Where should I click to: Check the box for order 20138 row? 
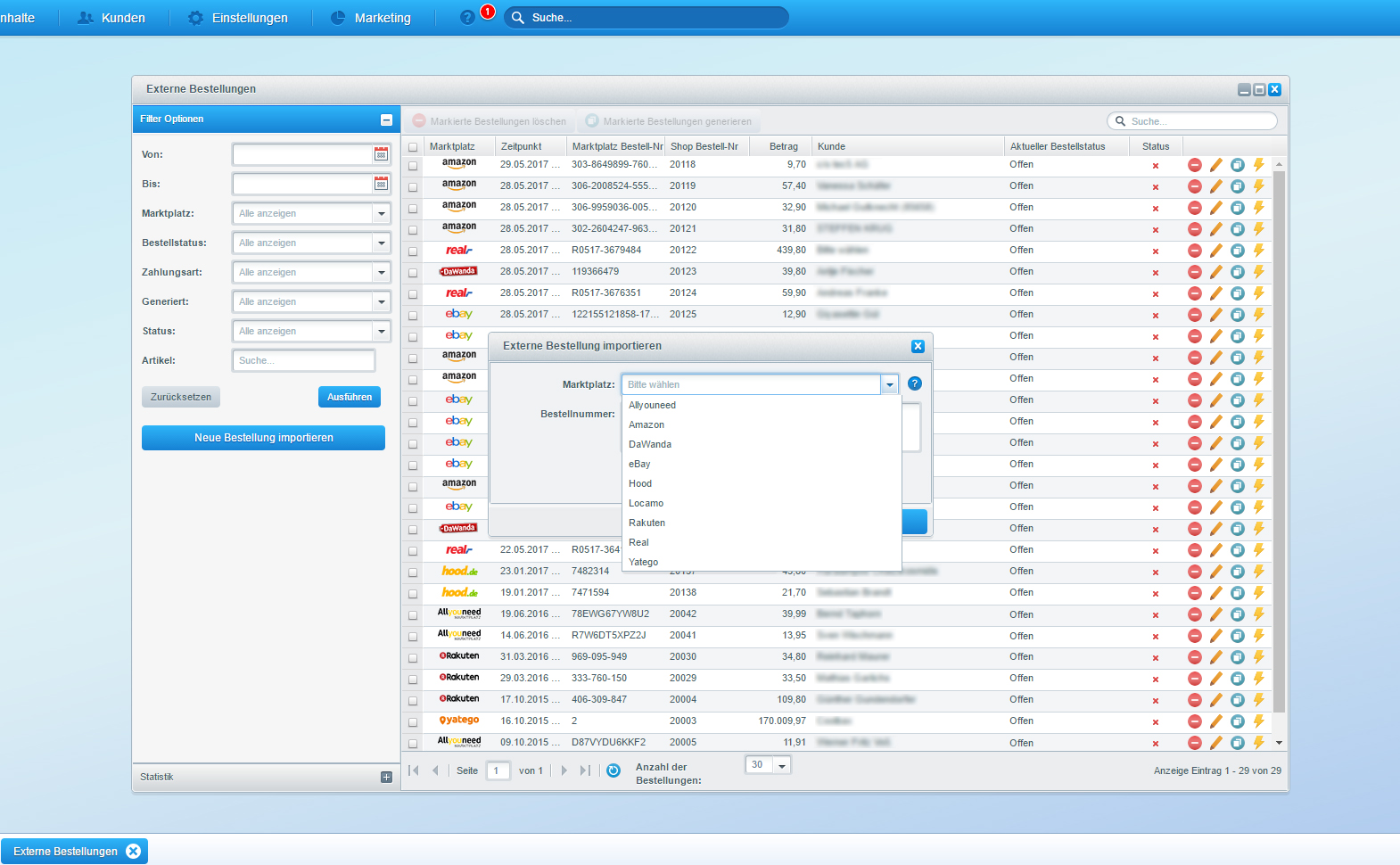[x=413, y=594]
